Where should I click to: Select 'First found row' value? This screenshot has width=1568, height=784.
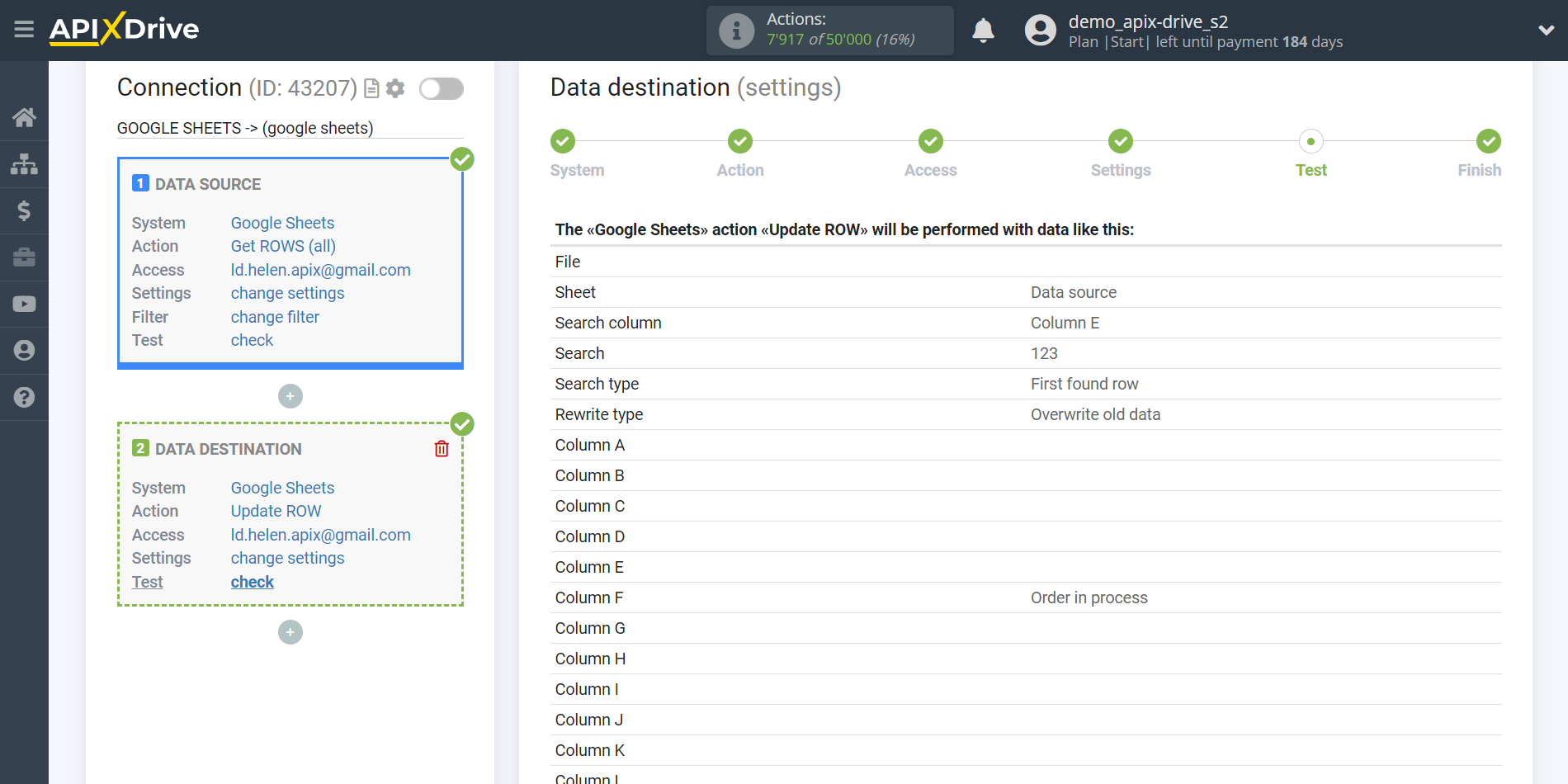[1084, 384]
